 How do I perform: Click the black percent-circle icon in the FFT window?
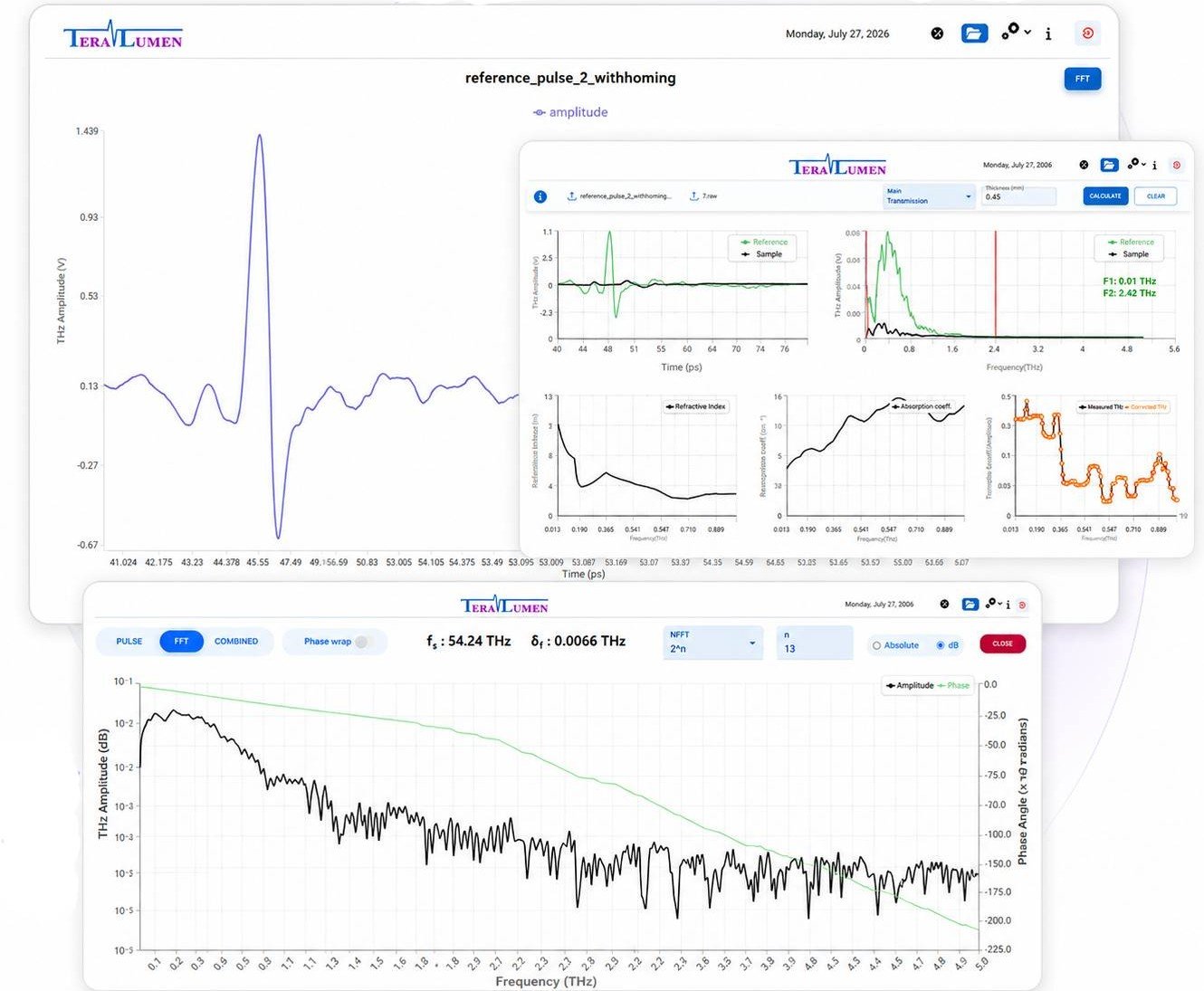tap(945, 605)
